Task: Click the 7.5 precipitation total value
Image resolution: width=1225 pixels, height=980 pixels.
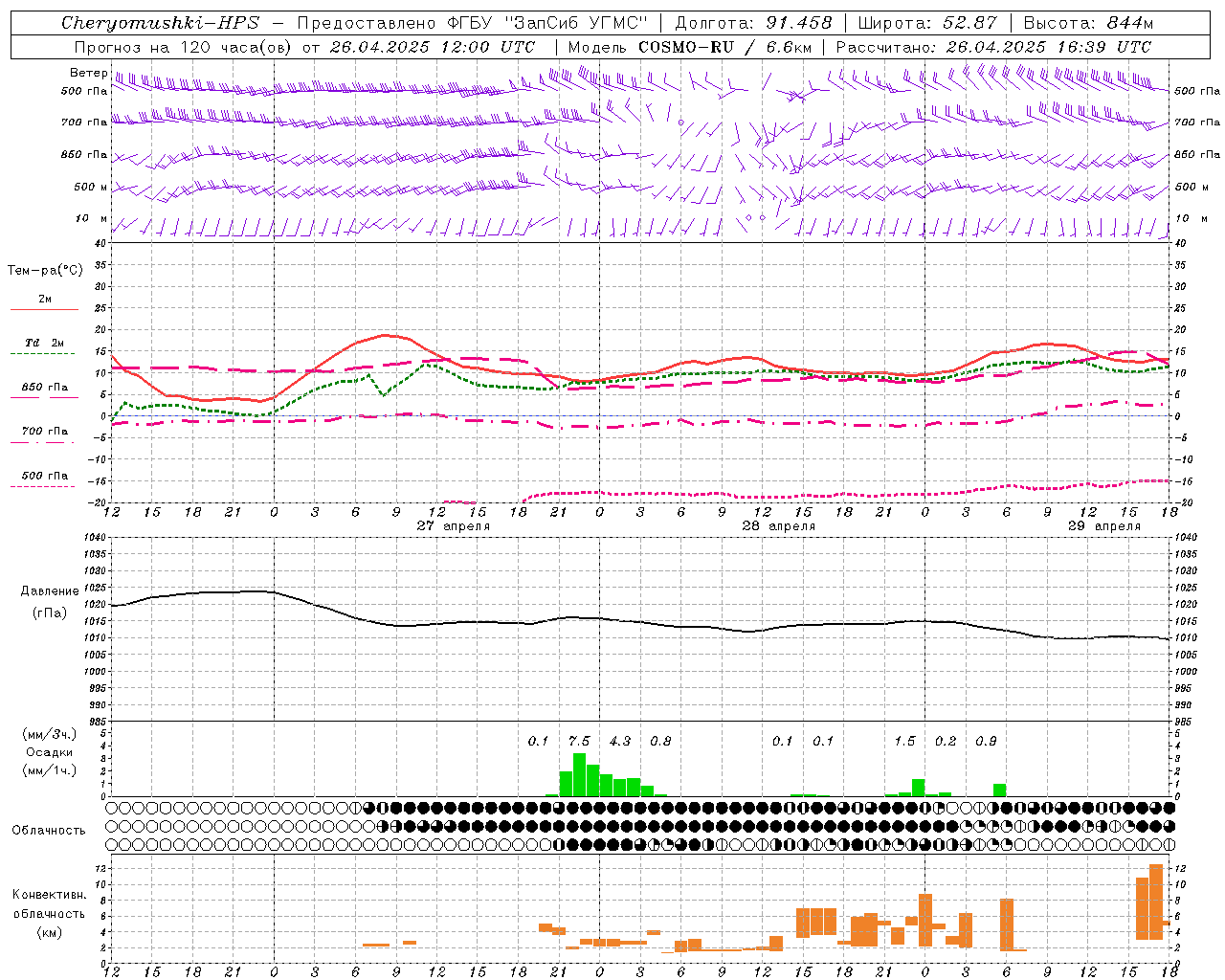Action: coord(579,741)
